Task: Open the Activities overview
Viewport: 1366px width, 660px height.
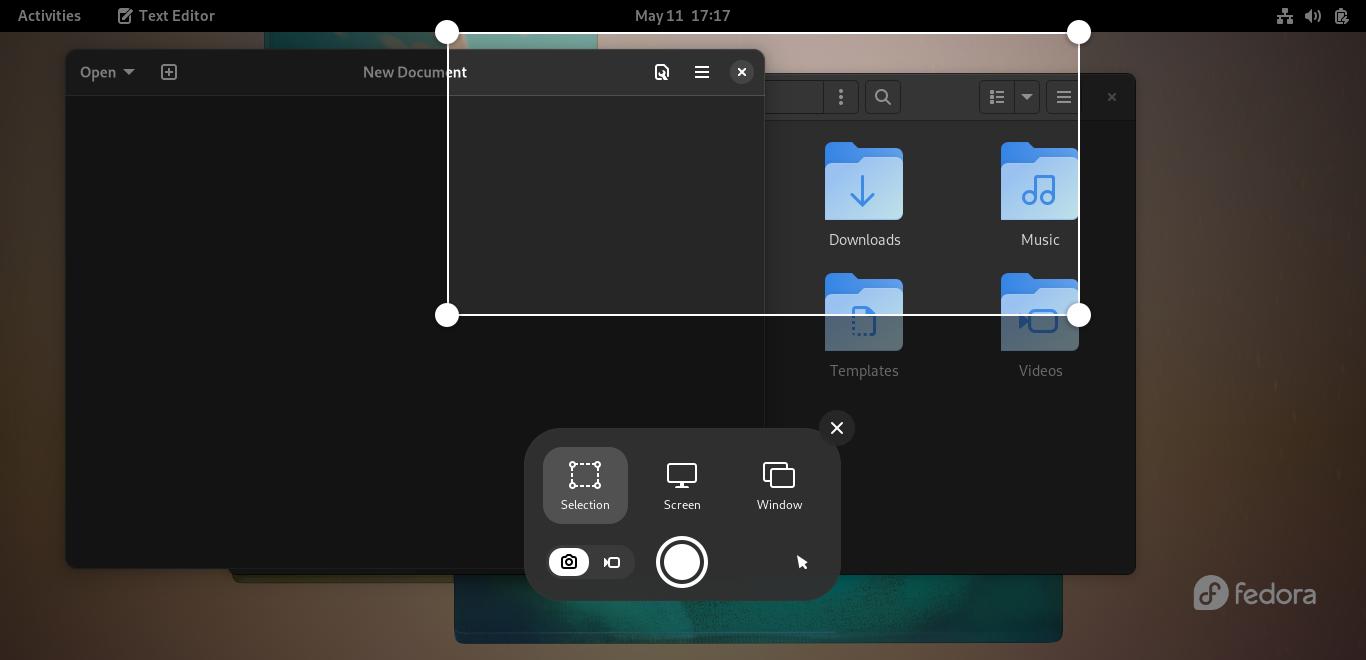Action: (49, 16)
